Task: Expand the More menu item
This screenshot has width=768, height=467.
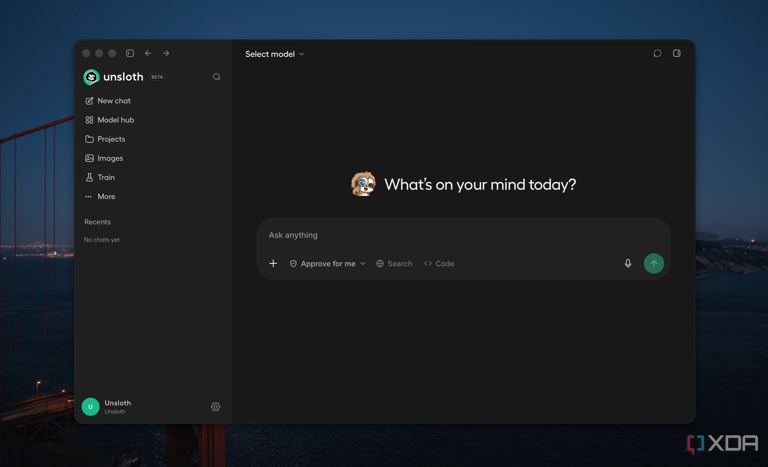Action: click(x=100, y=197)
